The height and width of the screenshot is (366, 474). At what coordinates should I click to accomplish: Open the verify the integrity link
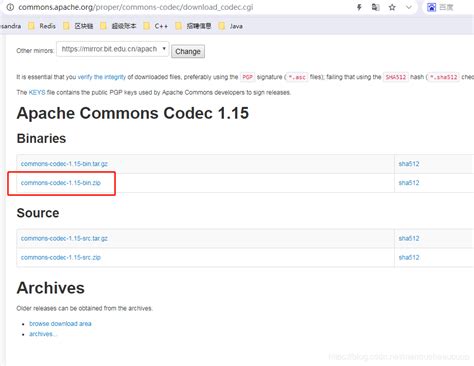pos(102,77)
